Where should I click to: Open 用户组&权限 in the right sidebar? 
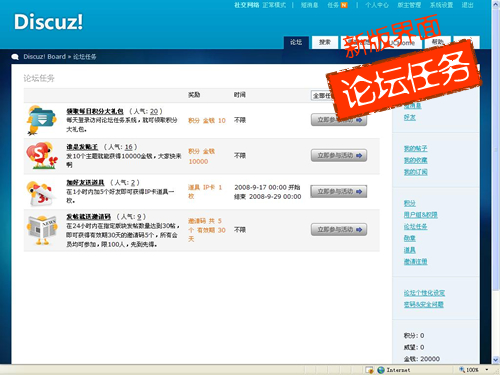(x=421, y=215)
